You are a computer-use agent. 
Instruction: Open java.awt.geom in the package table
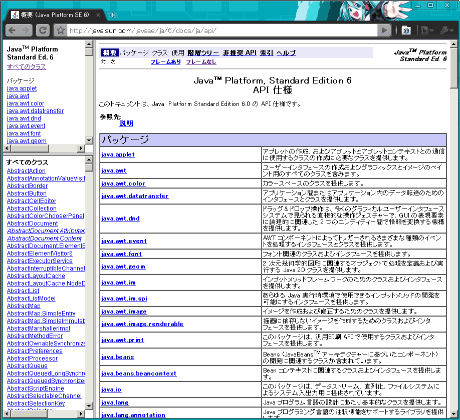tap(123, 267)
